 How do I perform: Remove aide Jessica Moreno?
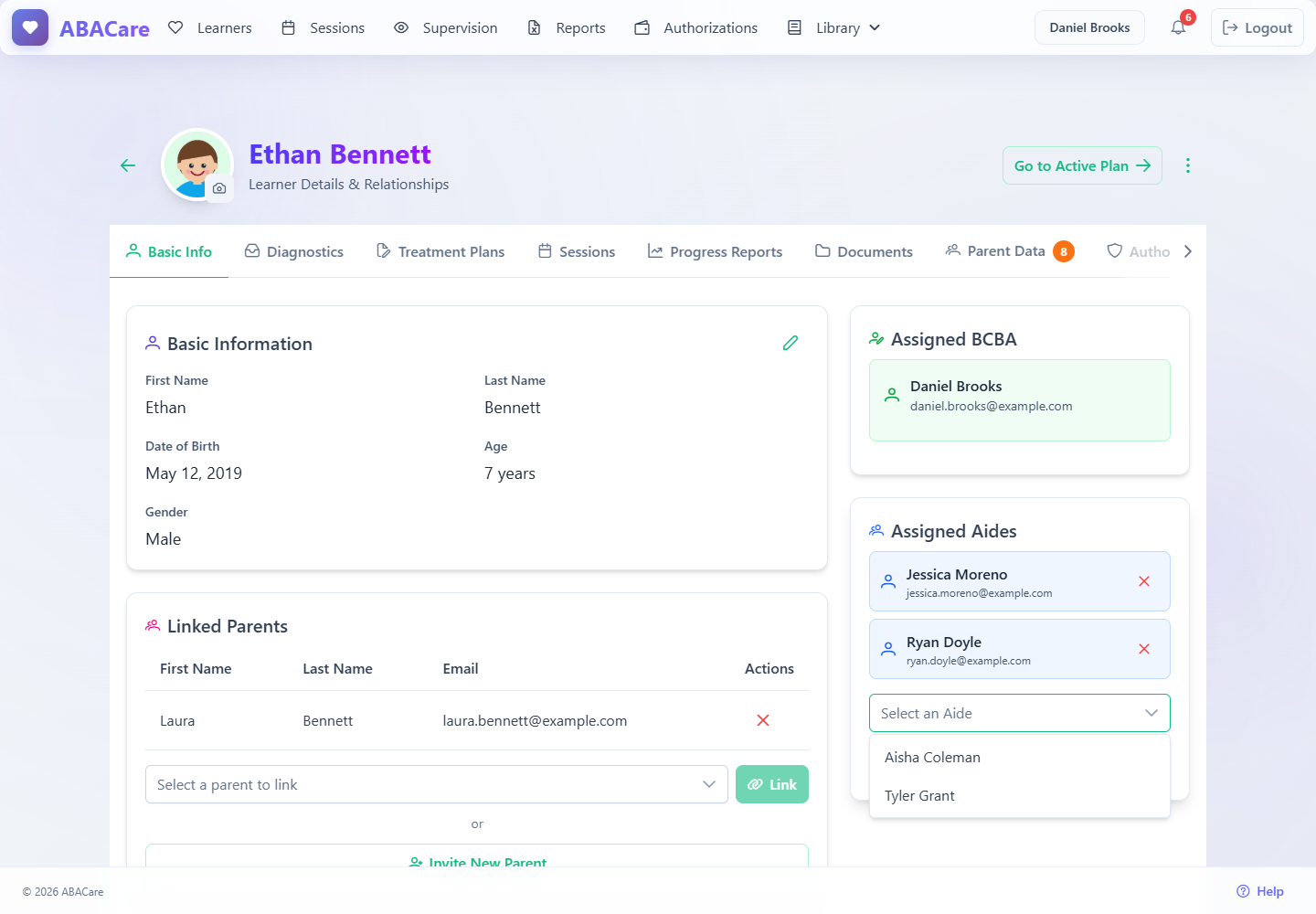click(1144, 581)
